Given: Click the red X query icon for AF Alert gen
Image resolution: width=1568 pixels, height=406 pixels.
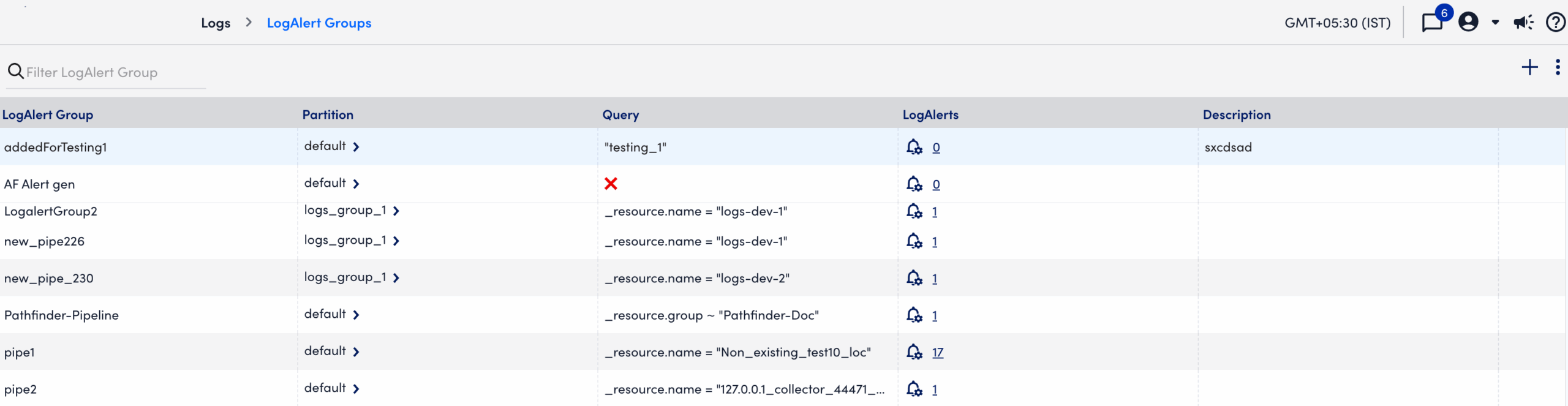Looking at the screenshot, I should [x=611, y=184].
